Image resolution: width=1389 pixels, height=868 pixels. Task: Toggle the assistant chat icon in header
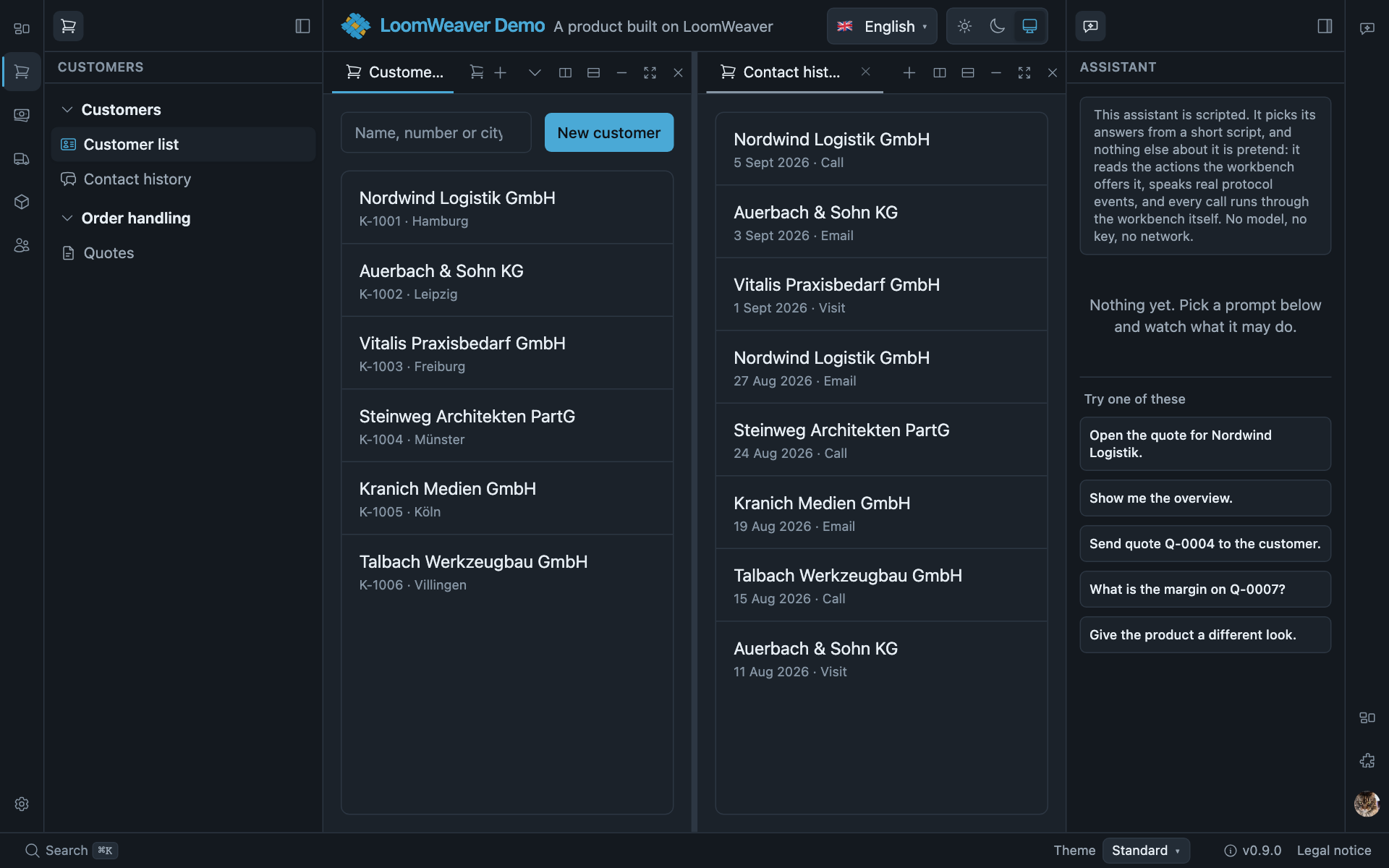click(1090, 26)
